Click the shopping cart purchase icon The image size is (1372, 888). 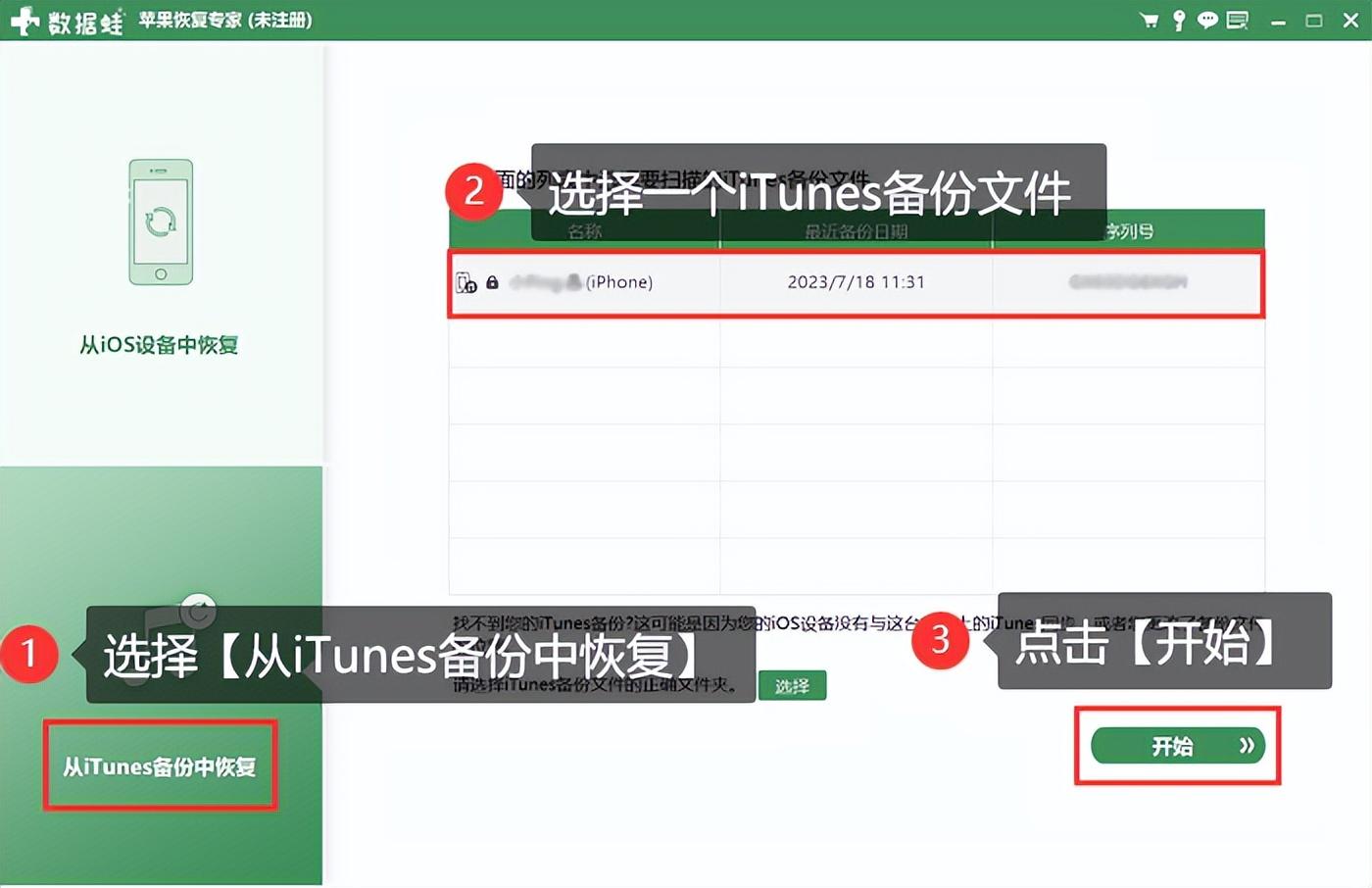click(1147, 20)
